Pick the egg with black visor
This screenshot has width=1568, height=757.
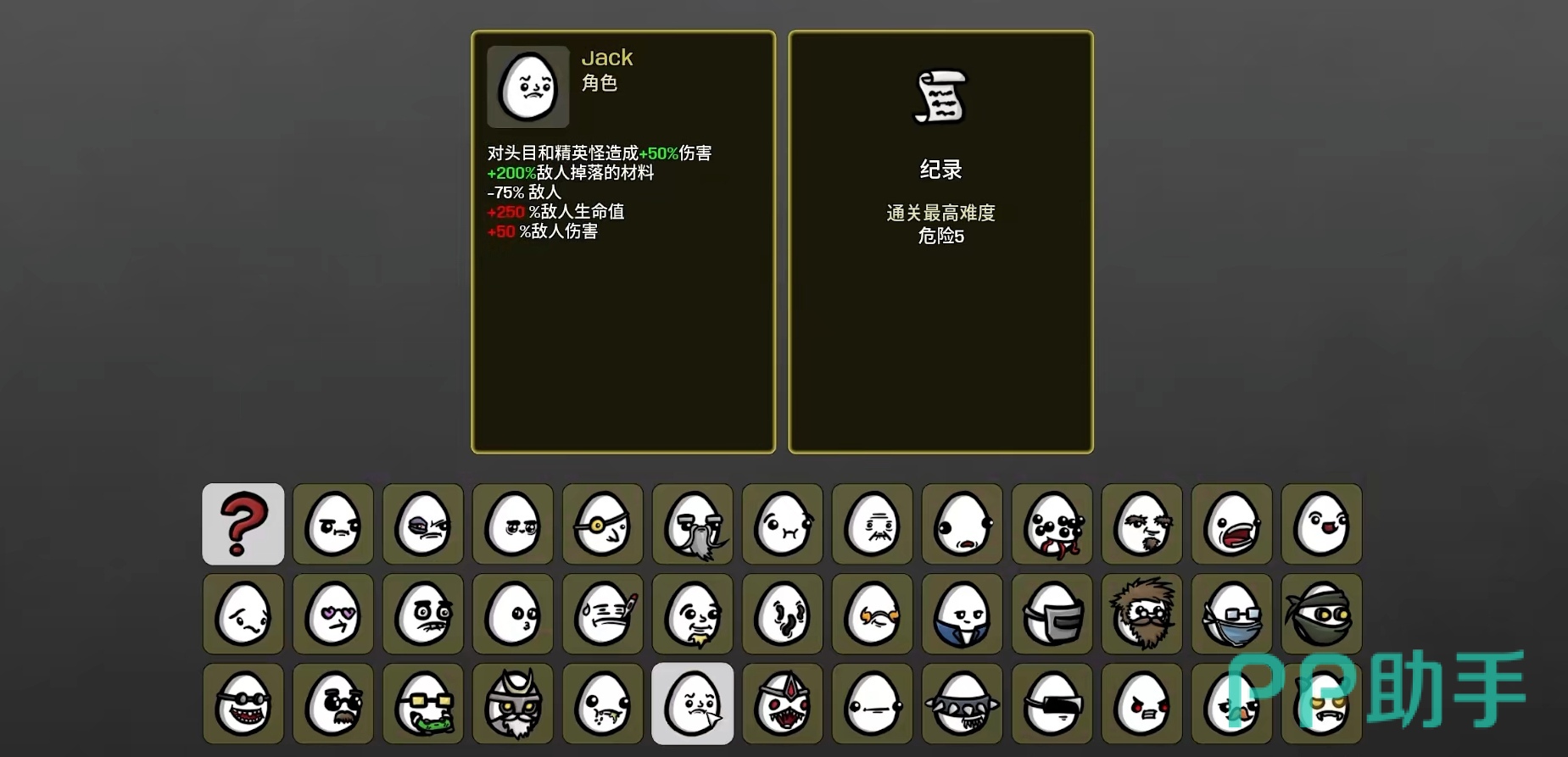click(1052, 704)
